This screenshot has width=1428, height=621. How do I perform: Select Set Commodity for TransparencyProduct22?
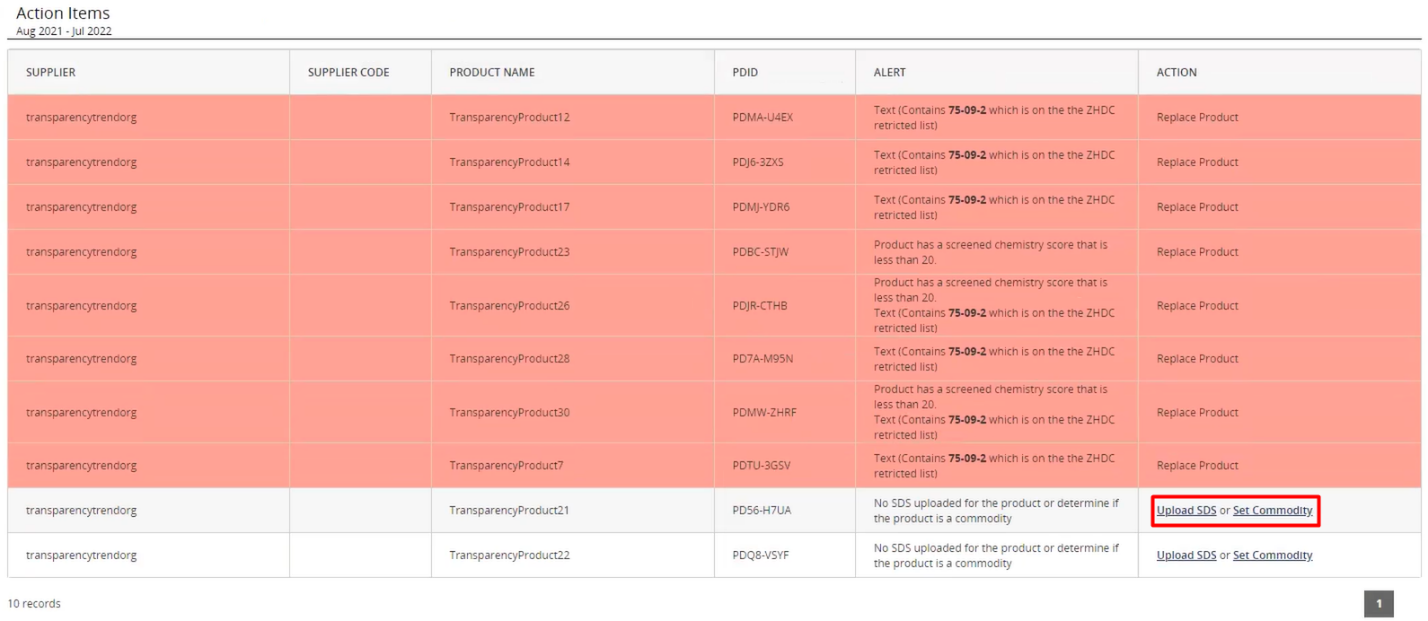[1272, 555]
